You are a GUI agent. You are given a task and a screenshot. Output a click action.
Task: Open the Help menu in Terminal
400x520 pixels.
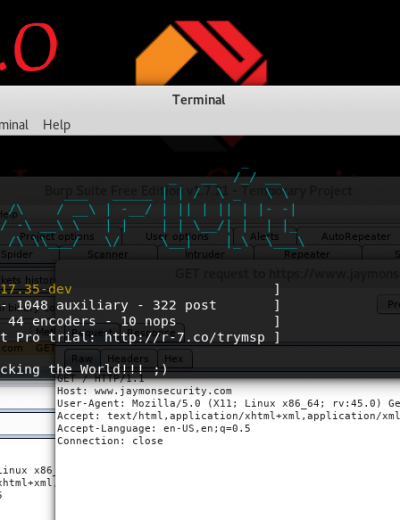point(57,125)
